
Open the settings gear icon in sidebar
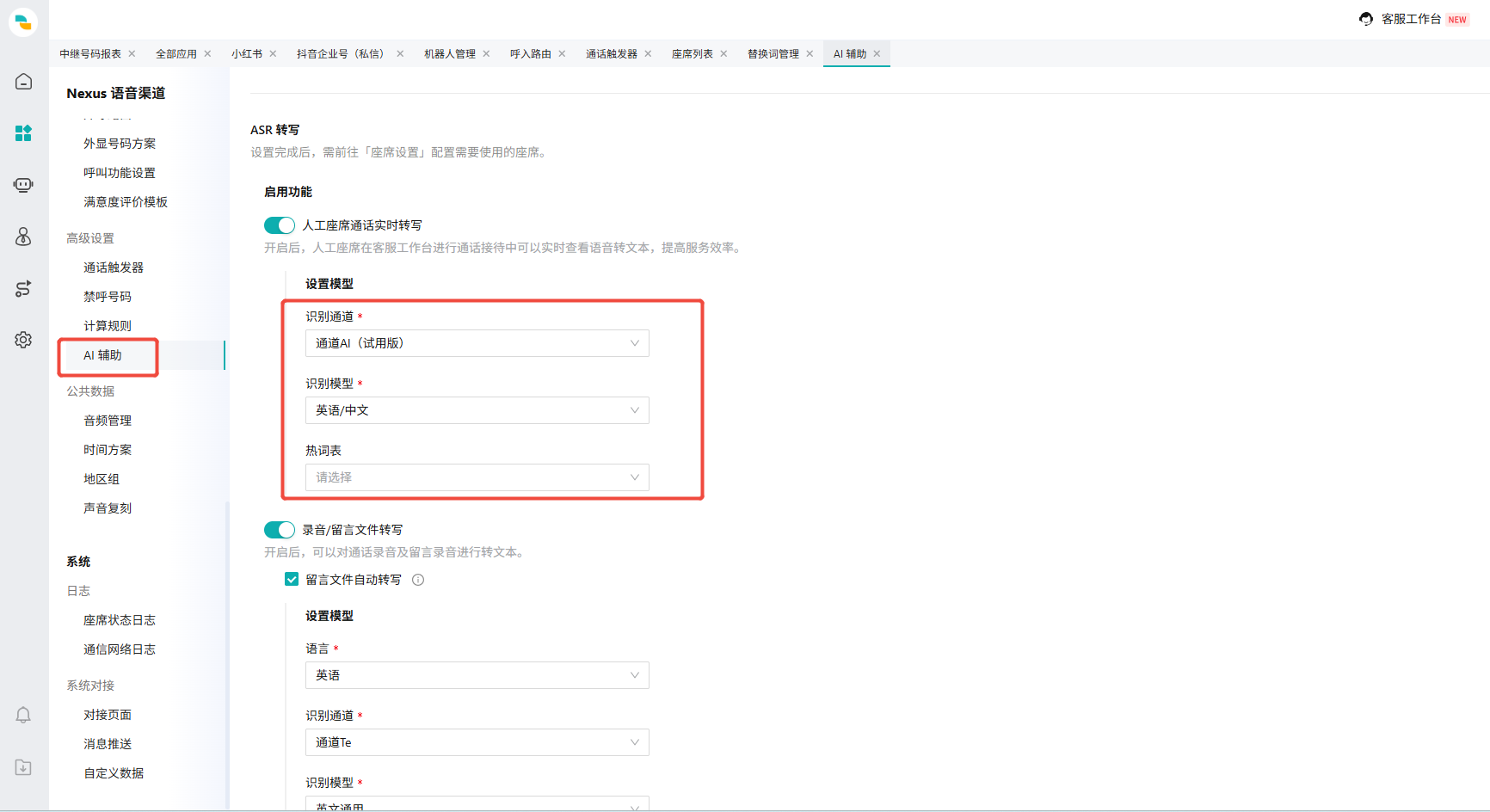(23, 340)
